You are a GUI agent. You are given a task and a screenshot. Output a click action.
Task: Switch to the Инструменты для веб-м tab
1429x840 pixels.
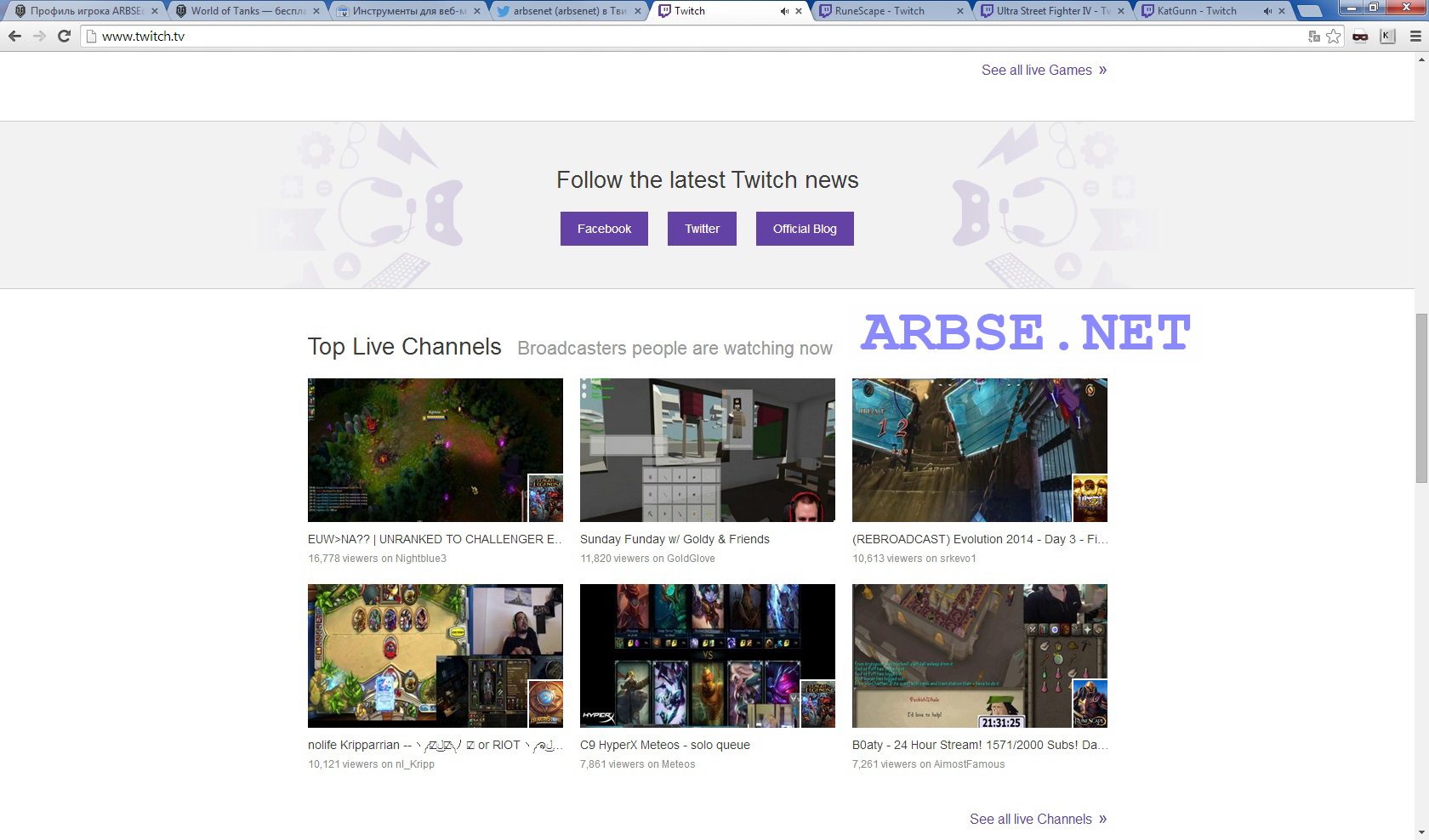click(407, 11)
